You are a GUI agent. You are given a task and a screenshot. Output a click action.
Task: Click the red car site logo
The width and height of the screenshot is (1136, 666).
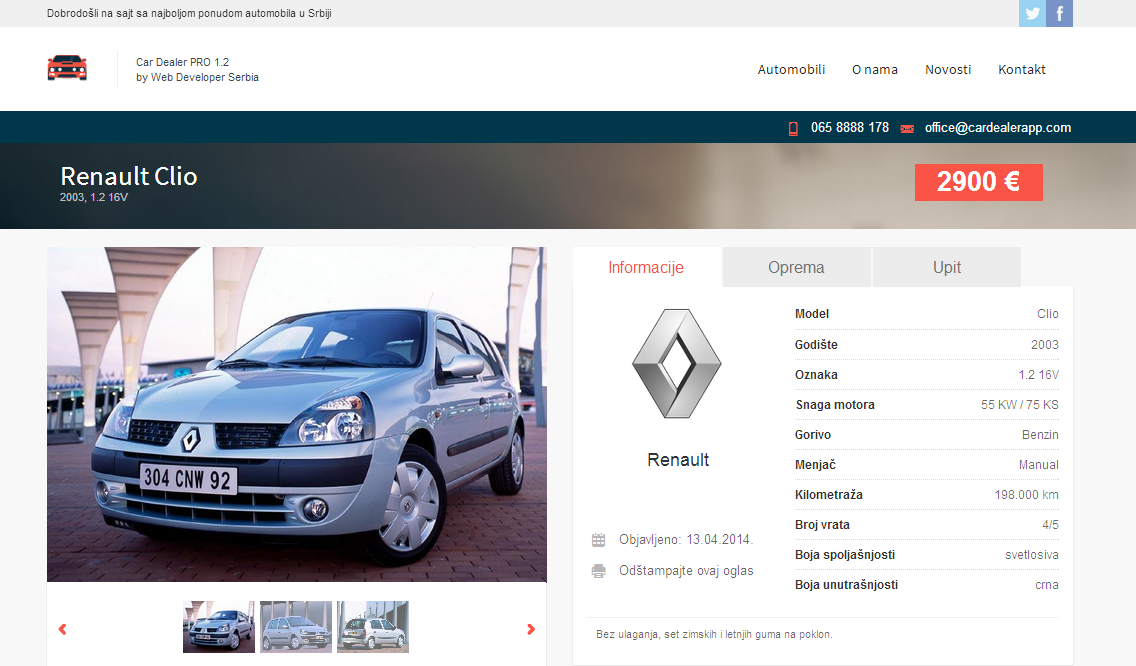pos(67,68)
